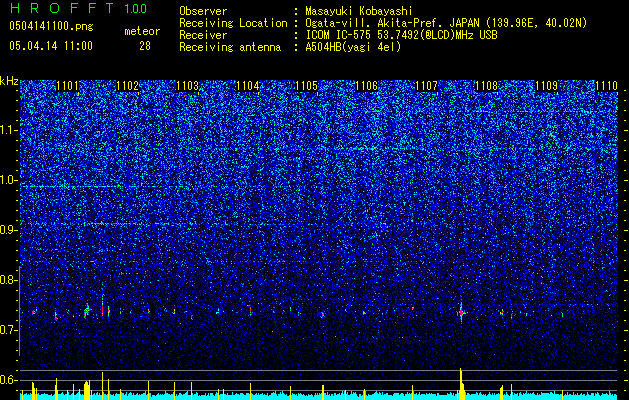
Task: Click the 1109 time marker
Action: (546, 86)
